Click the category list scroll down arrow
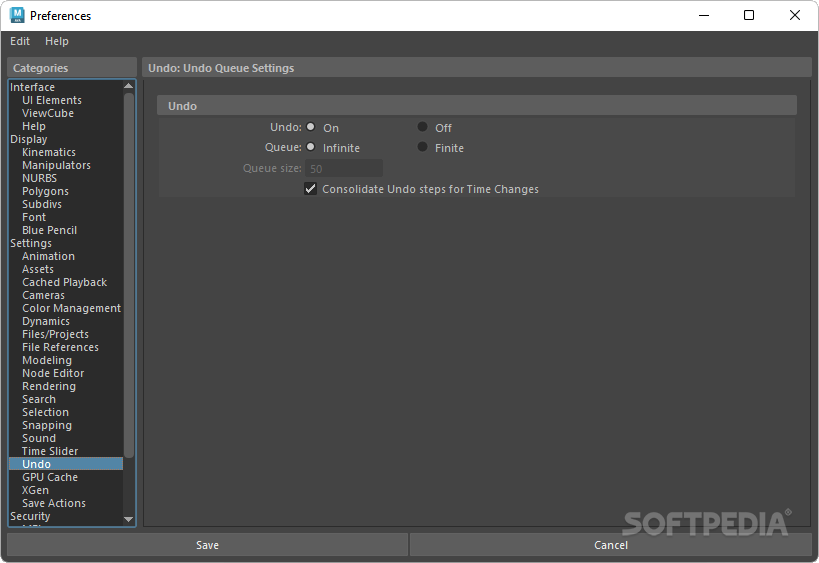Screen dimensions: 819x563 point(128,520)
